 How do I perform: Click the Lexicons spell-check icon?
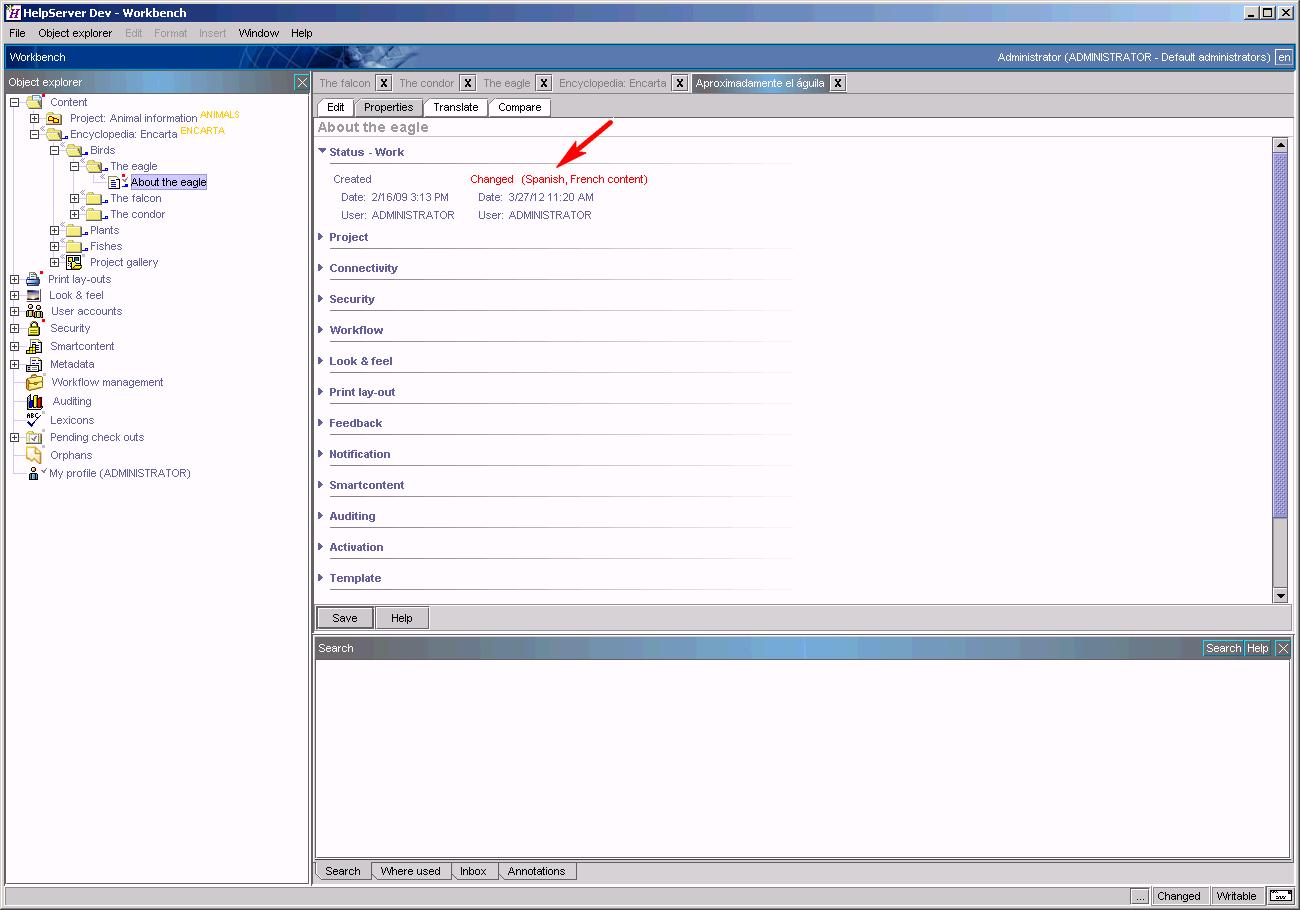point(34,420)
